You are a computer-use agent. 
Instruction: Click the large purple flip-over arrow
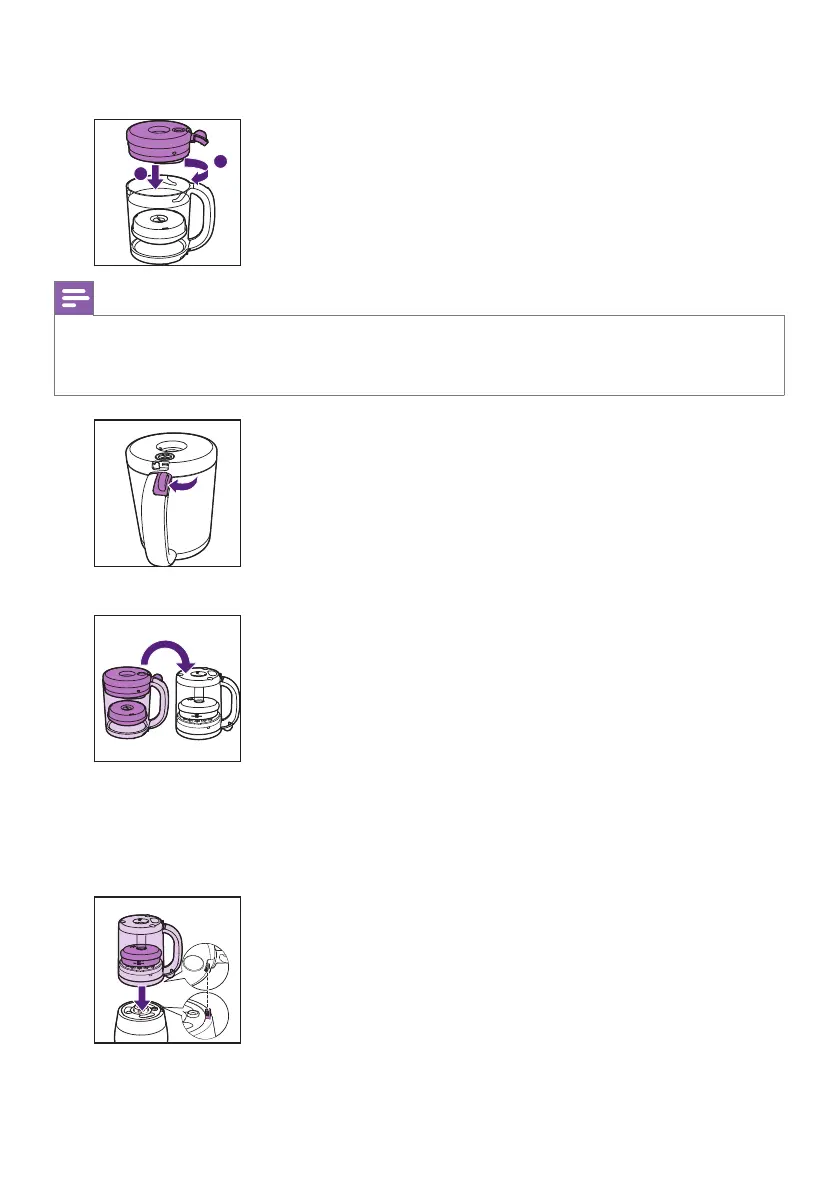[167, 656]
